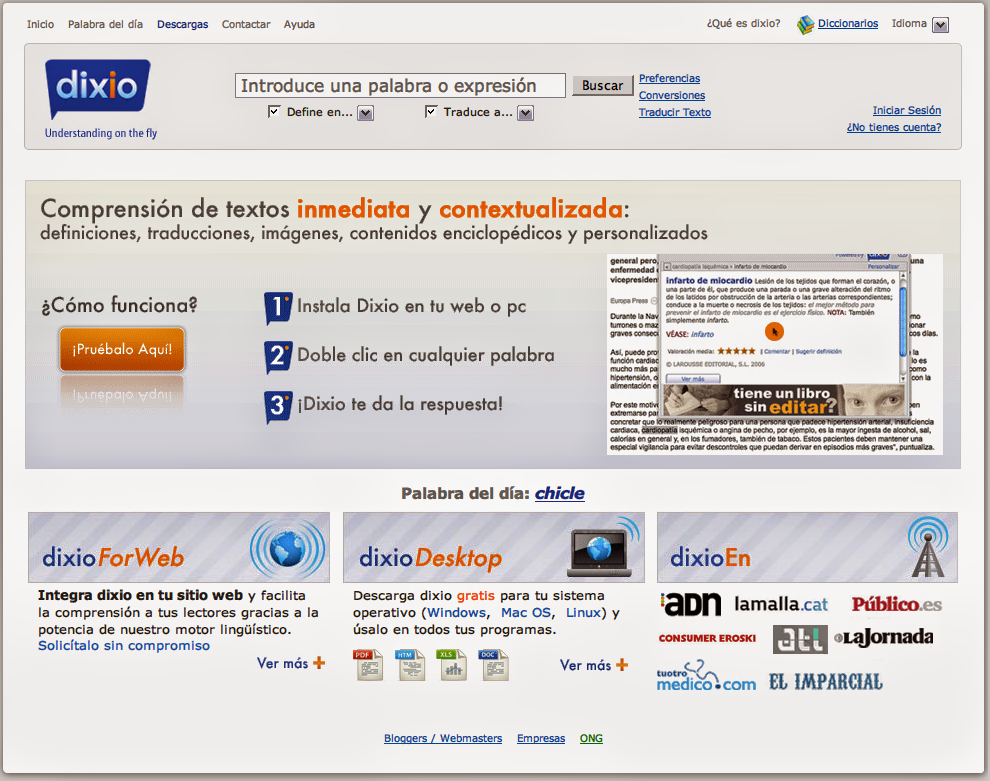Click the step 1 number badge
The height and width of the screenshot is (781, 990).
(x=278, y=307)
